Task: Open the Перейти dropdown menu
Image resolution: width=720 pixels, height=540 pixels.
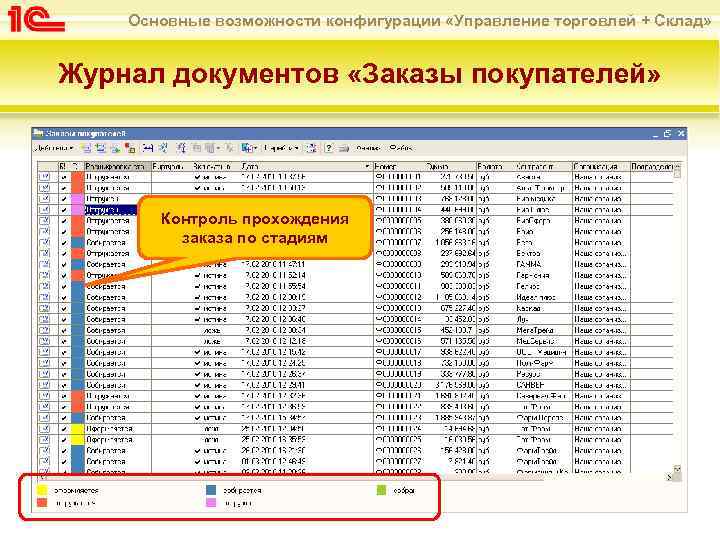Action: (x=281, y=148)
